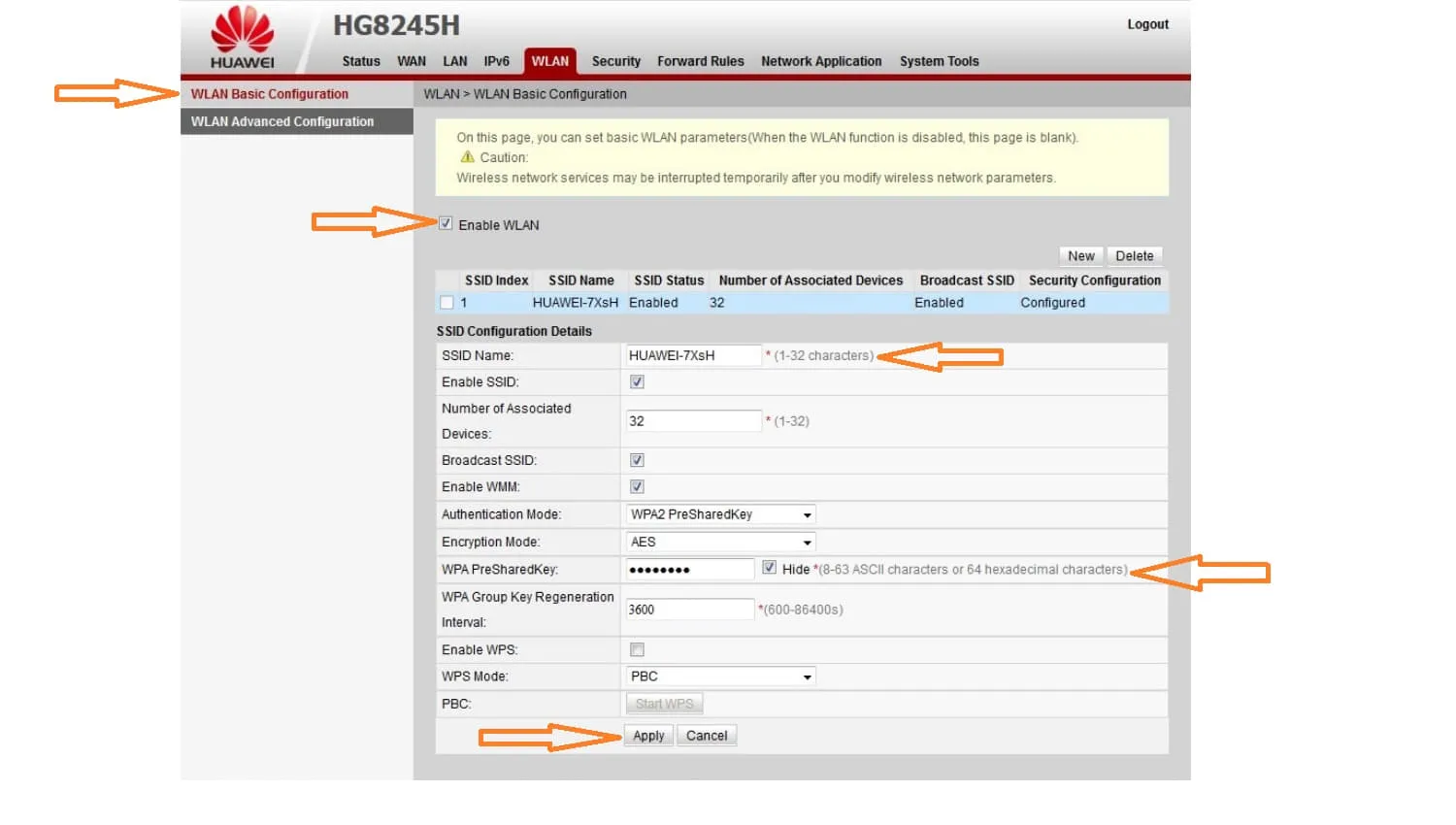This screenshot has height=825, width=1456.
Task: Open the Encryption Mode dropdown
Action: (720, 542)
